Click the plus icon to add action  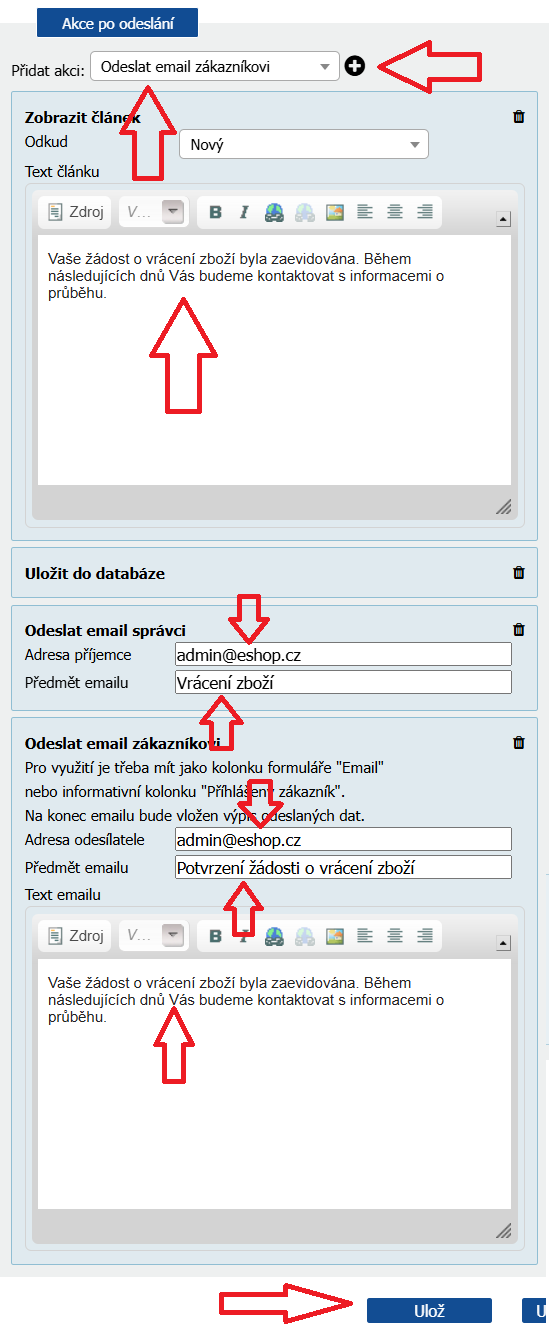click(354, 66)
